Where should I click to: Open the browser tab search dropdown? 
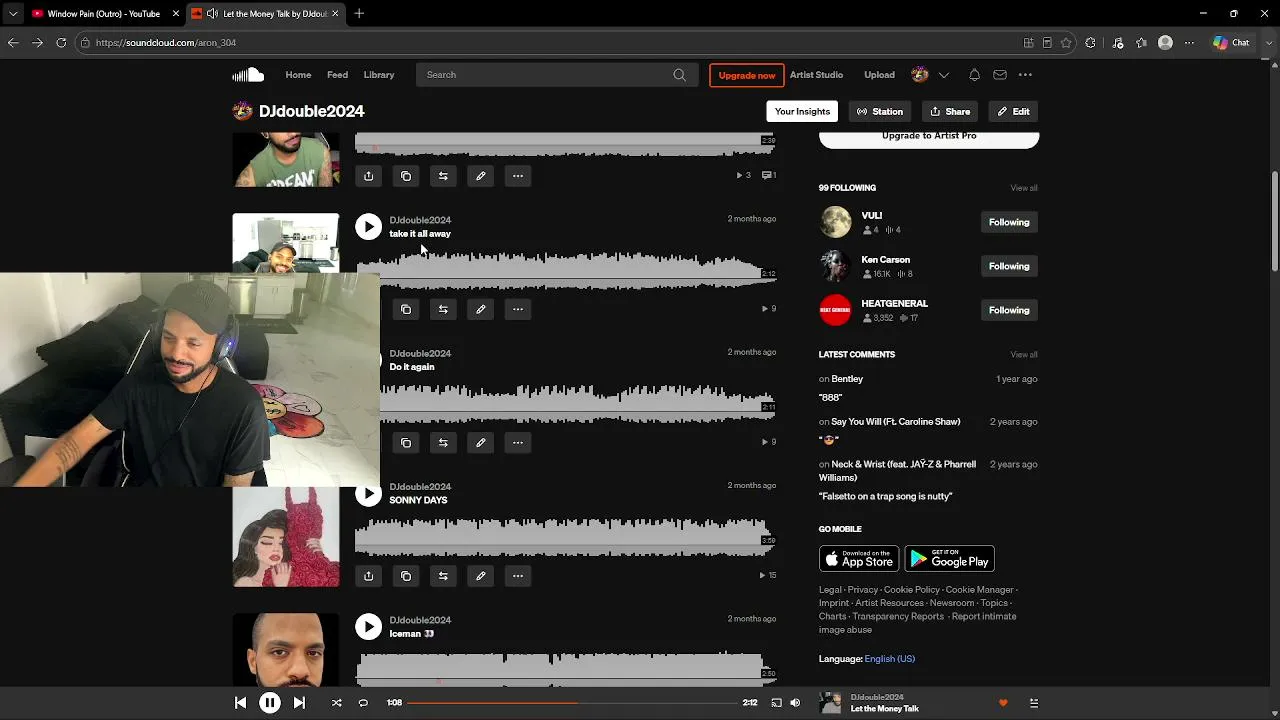[13, 14]
